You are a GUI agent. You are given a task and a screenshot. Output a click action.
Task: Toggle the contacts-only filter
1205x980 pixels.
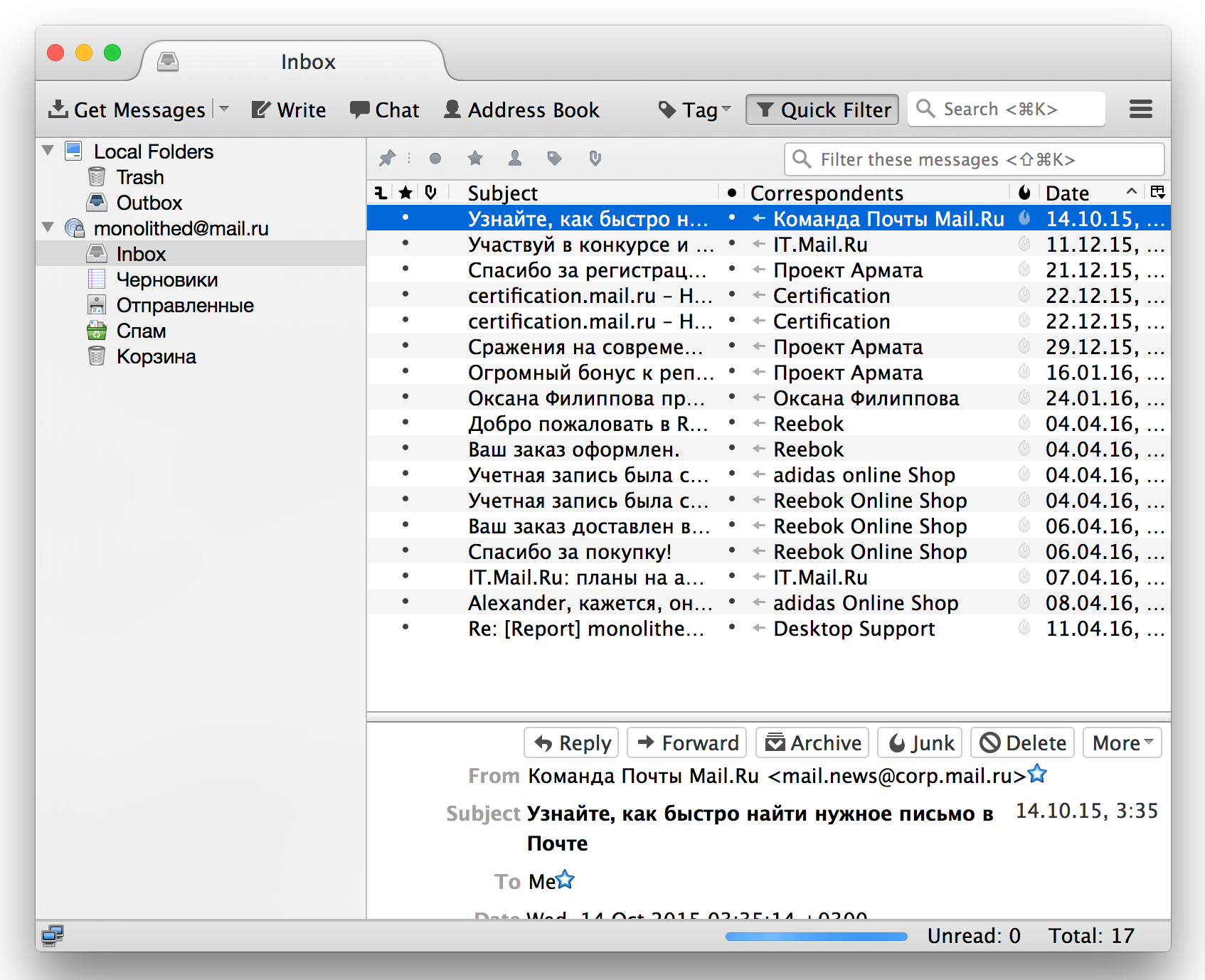[x=515, y=158]
